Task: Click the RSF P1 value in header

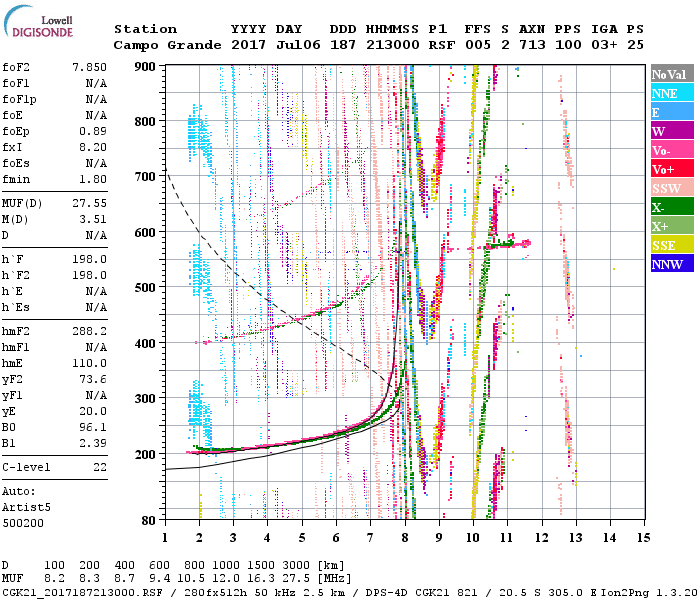Action: (442, 45)
